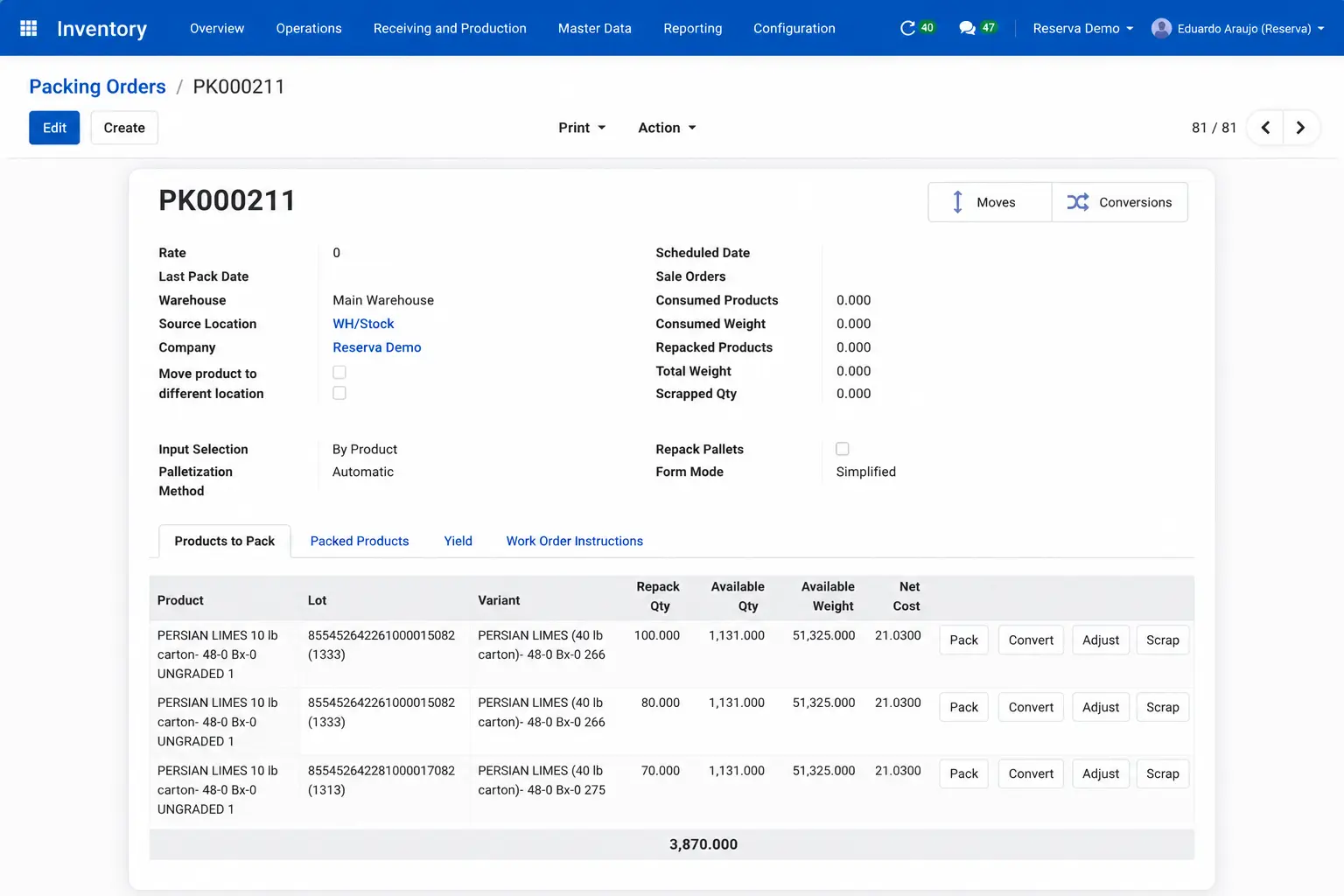Click the Conversions shuffle icon
The height and width of the screenshot is (896, 1344).
1078,202
